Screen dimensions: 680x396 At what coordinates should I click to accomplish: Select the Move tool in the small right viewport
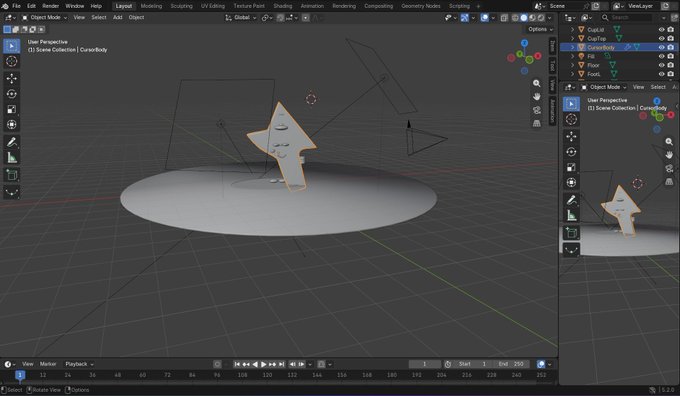coord(571,136)
